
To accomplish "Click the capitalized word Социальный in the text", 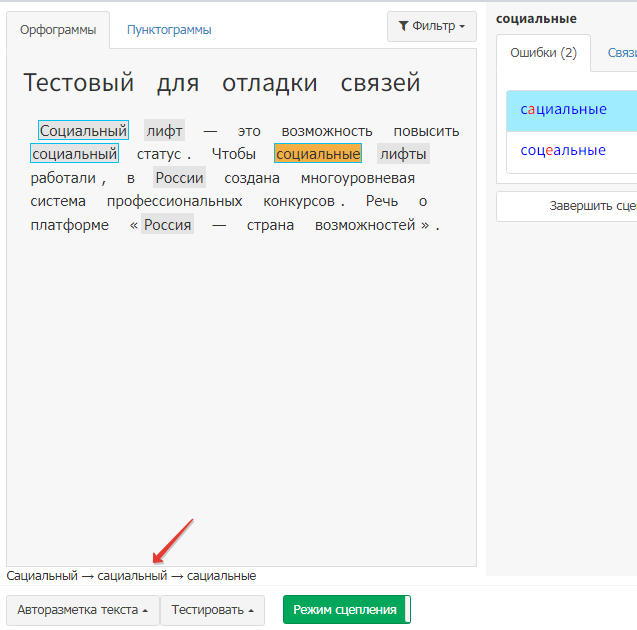I will tap(83, 131).
